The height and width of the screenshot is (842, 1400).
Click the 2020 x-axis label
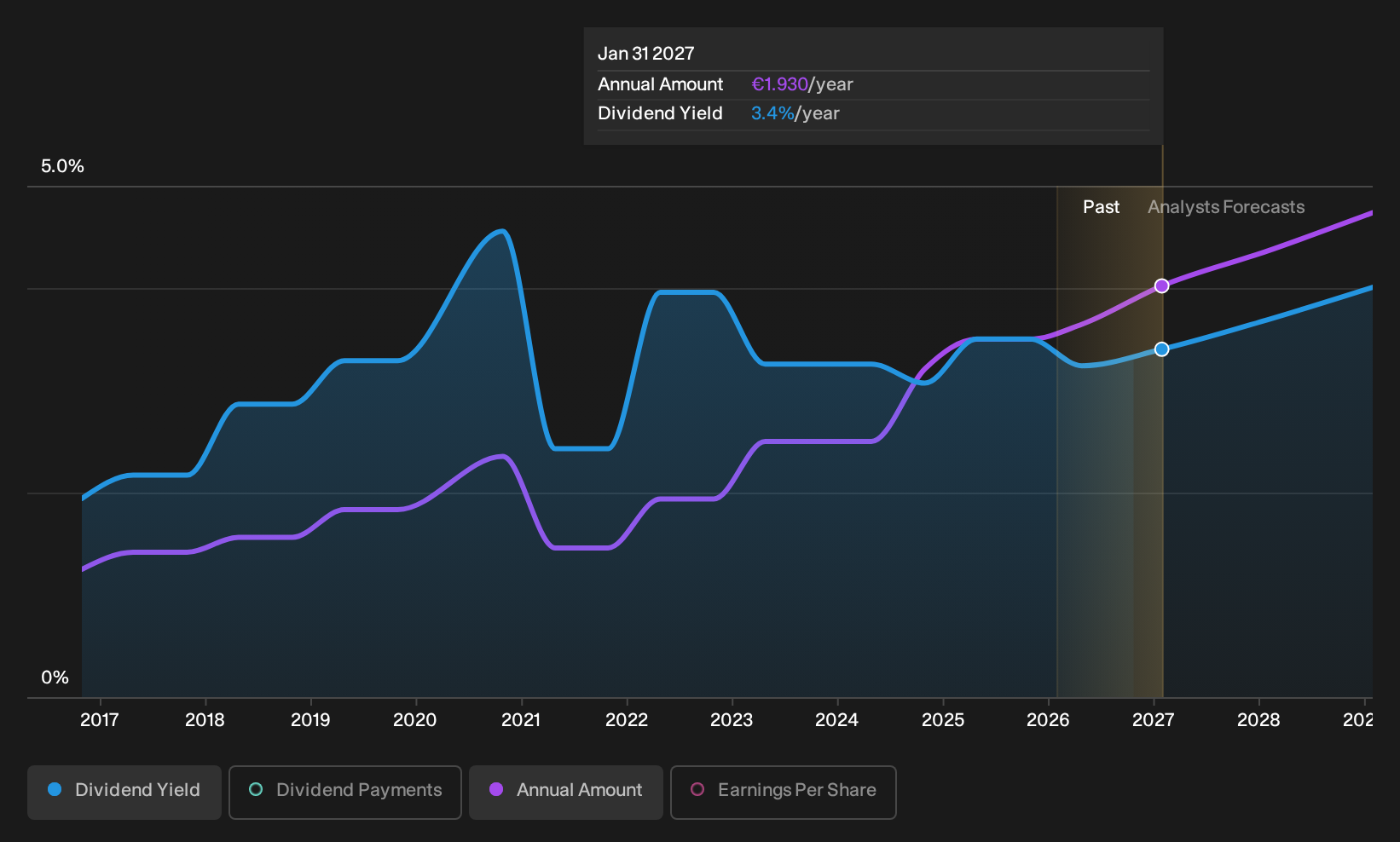point(415,720)
